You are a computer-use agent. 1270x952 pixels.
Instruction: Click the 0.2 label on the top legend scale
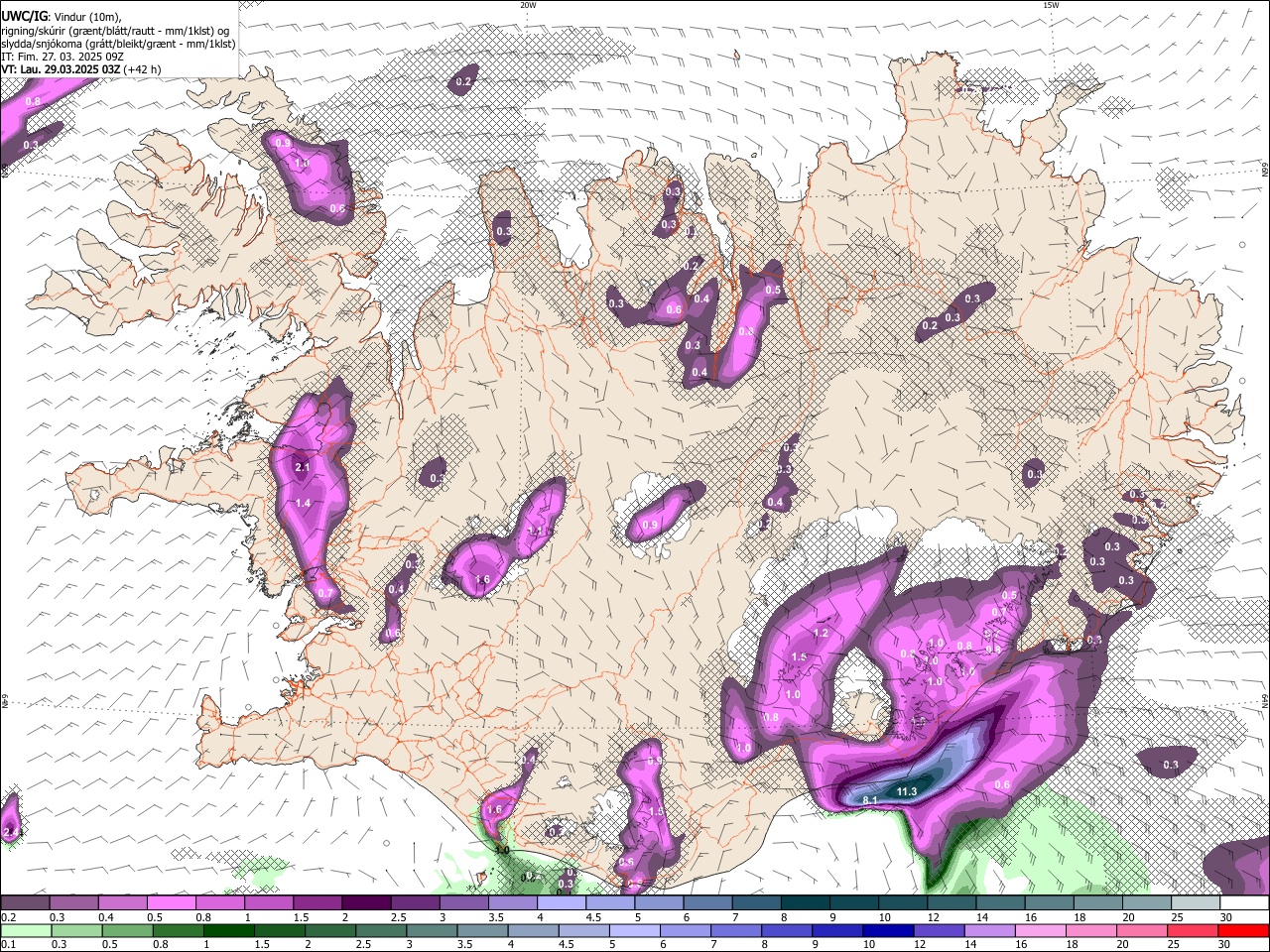point(8,917)
